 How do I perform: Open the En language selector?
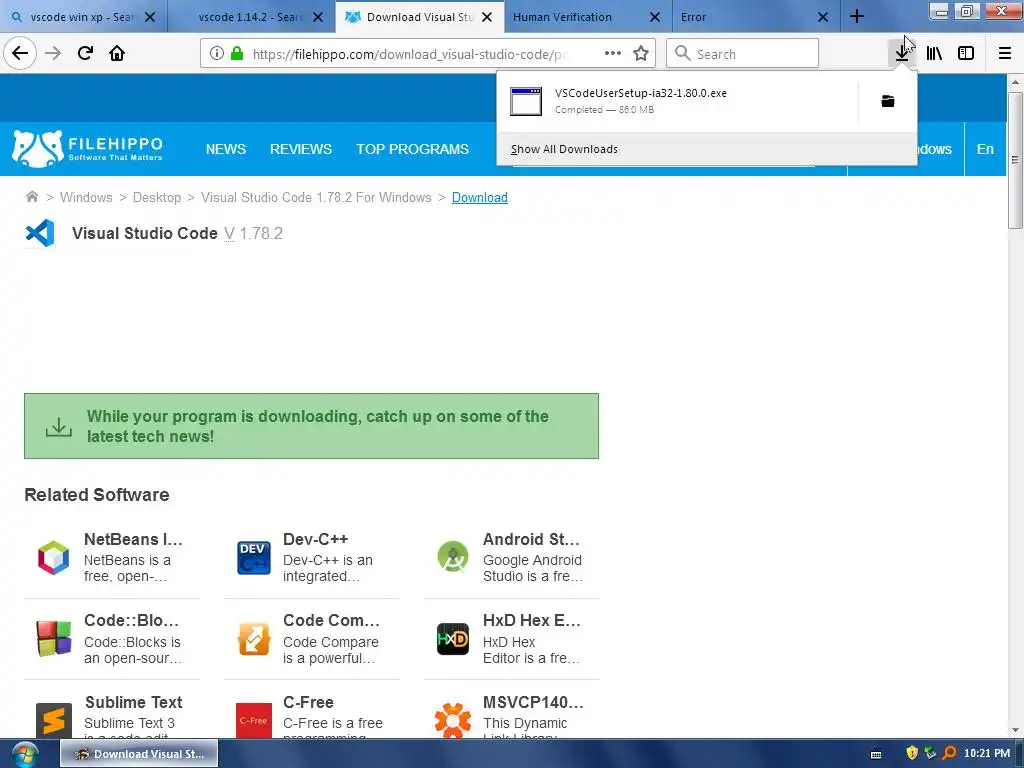coord(985,149)
